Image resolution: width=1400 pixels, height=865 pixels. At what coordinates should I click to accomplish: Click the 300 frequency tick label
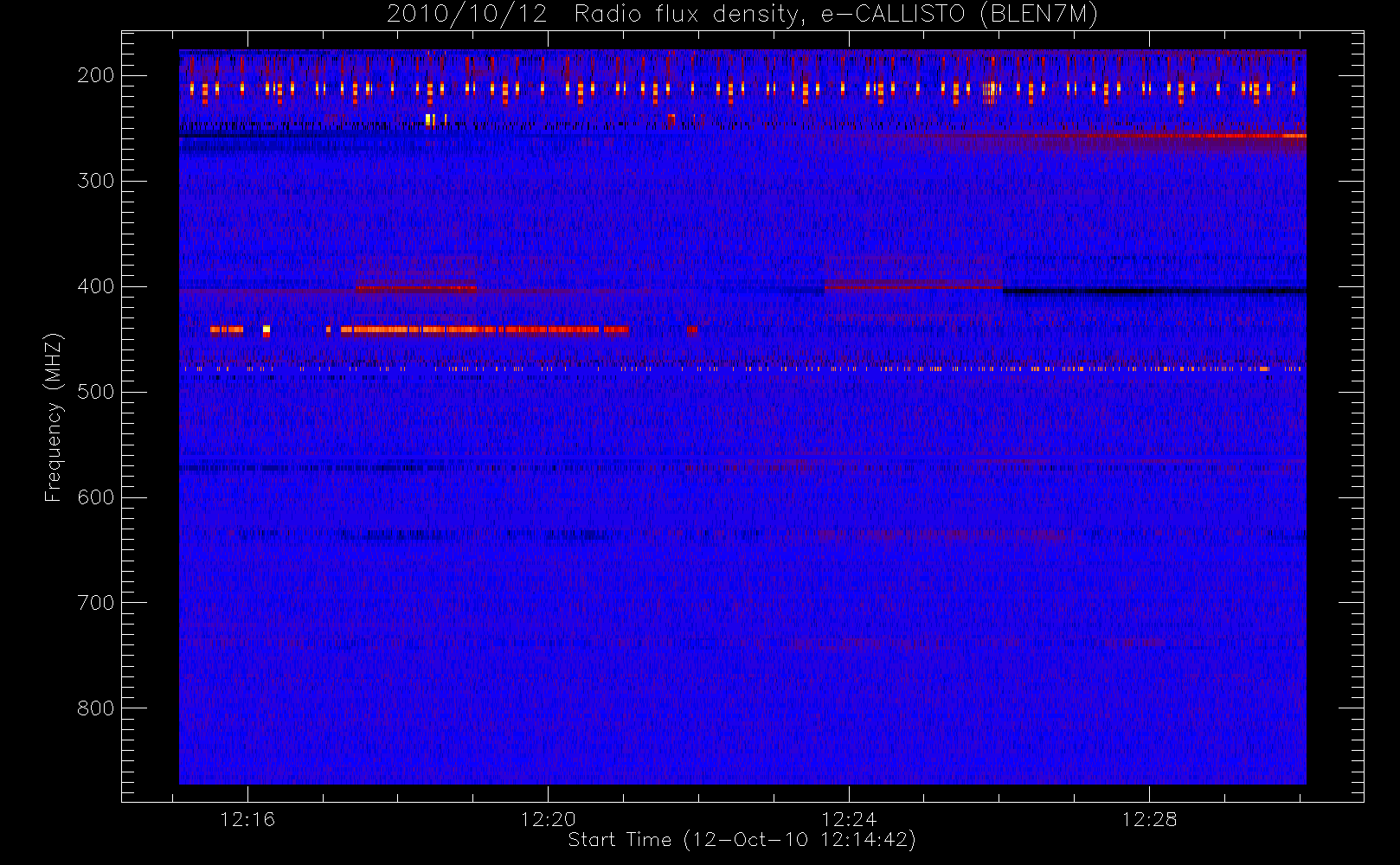pyautogui.click(x=95, y=181)
